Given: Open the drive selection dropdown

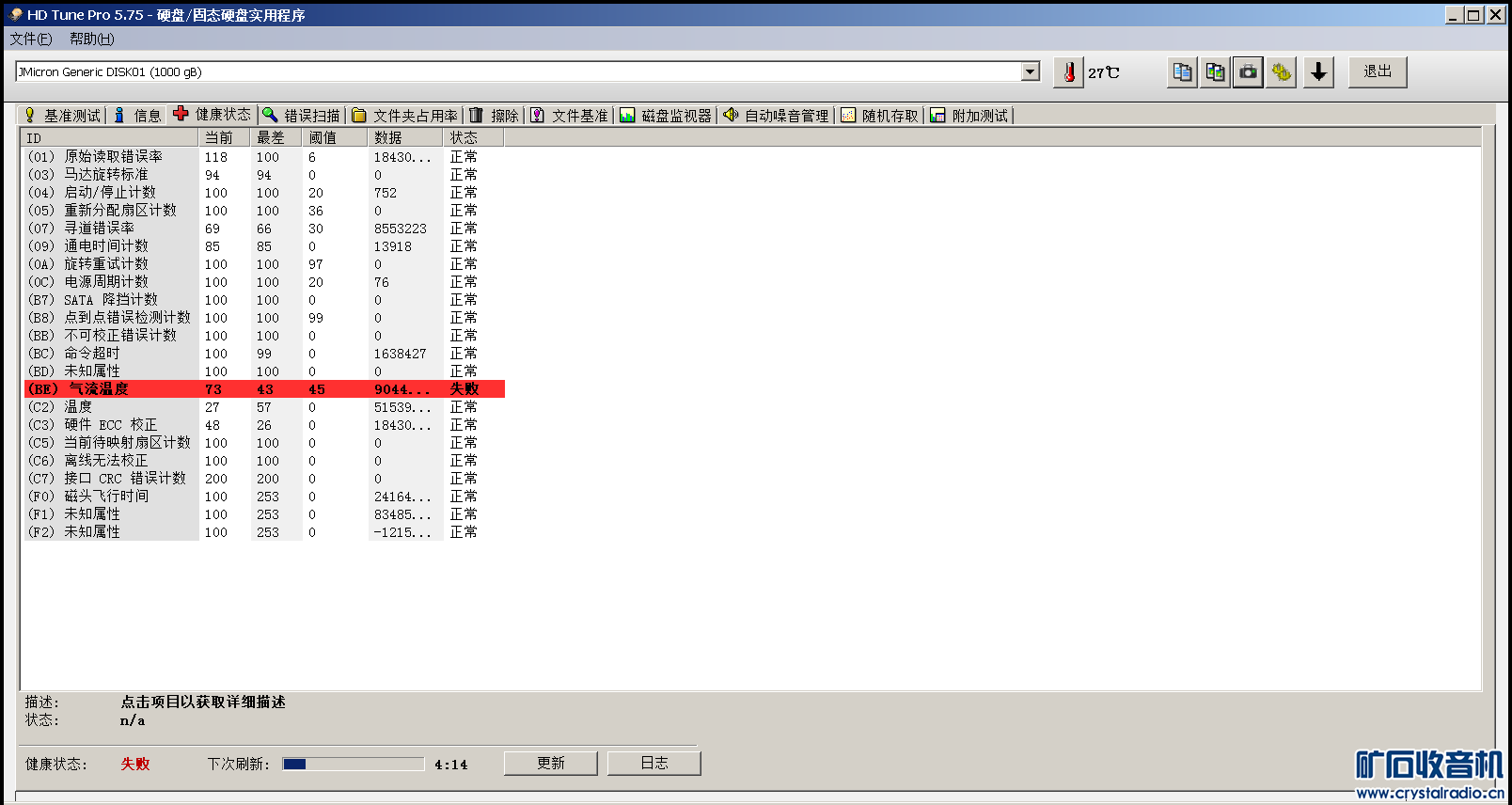Looking at the screenshot, I should pyautogui.click(x=1031, y=72).
